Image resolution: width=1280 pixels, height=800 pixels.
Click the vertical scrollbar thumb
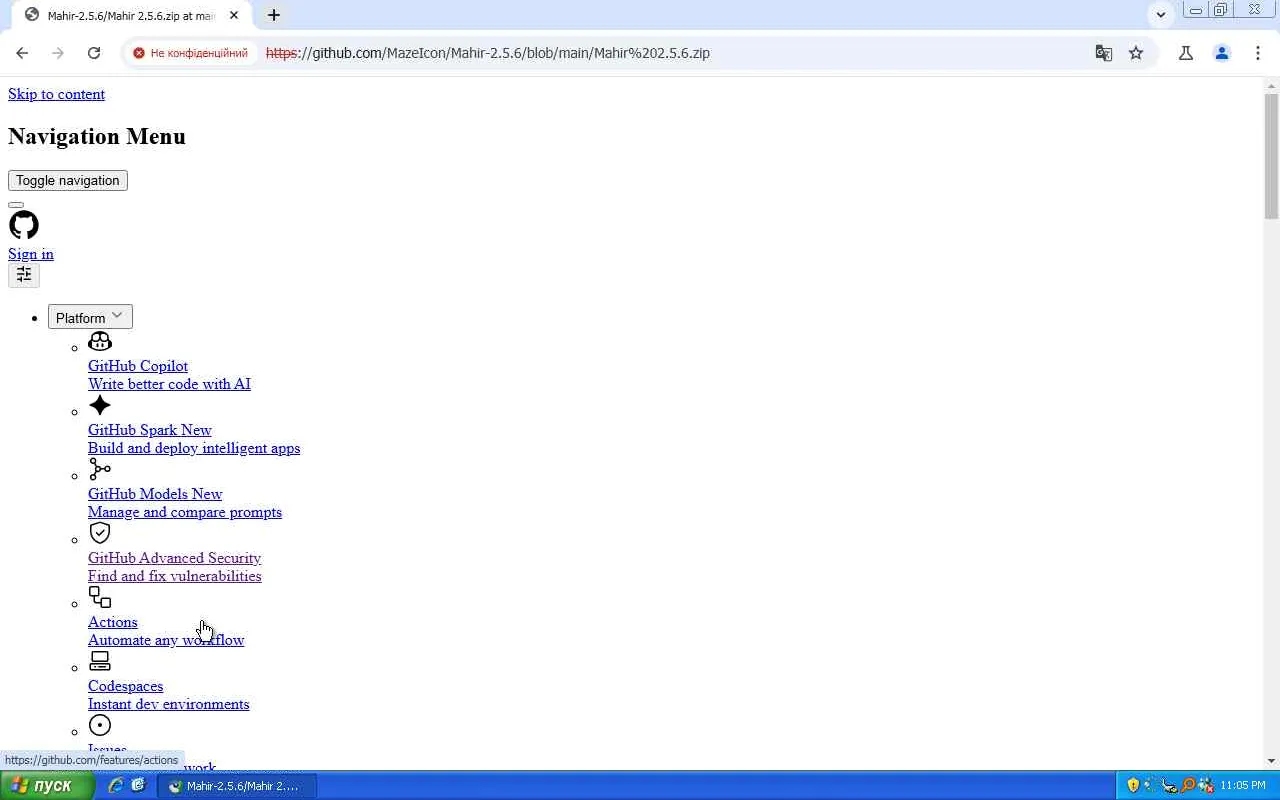(x=1271, y=155)
